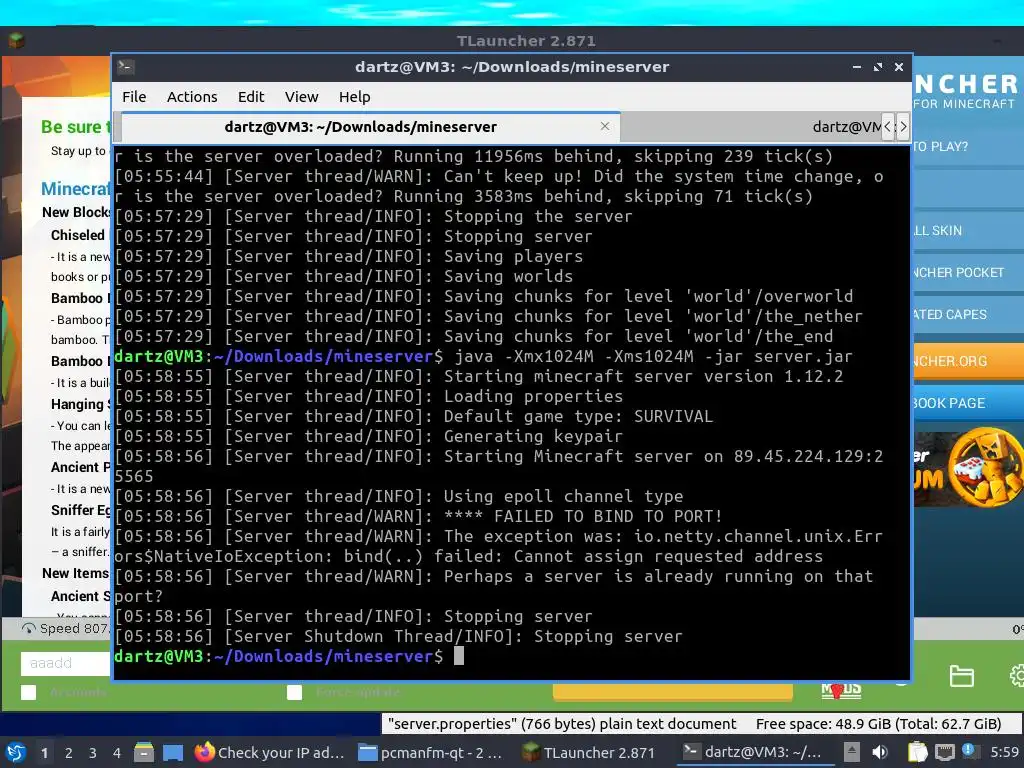
Task: Switch to workspace 3
Action: [93, 753]
